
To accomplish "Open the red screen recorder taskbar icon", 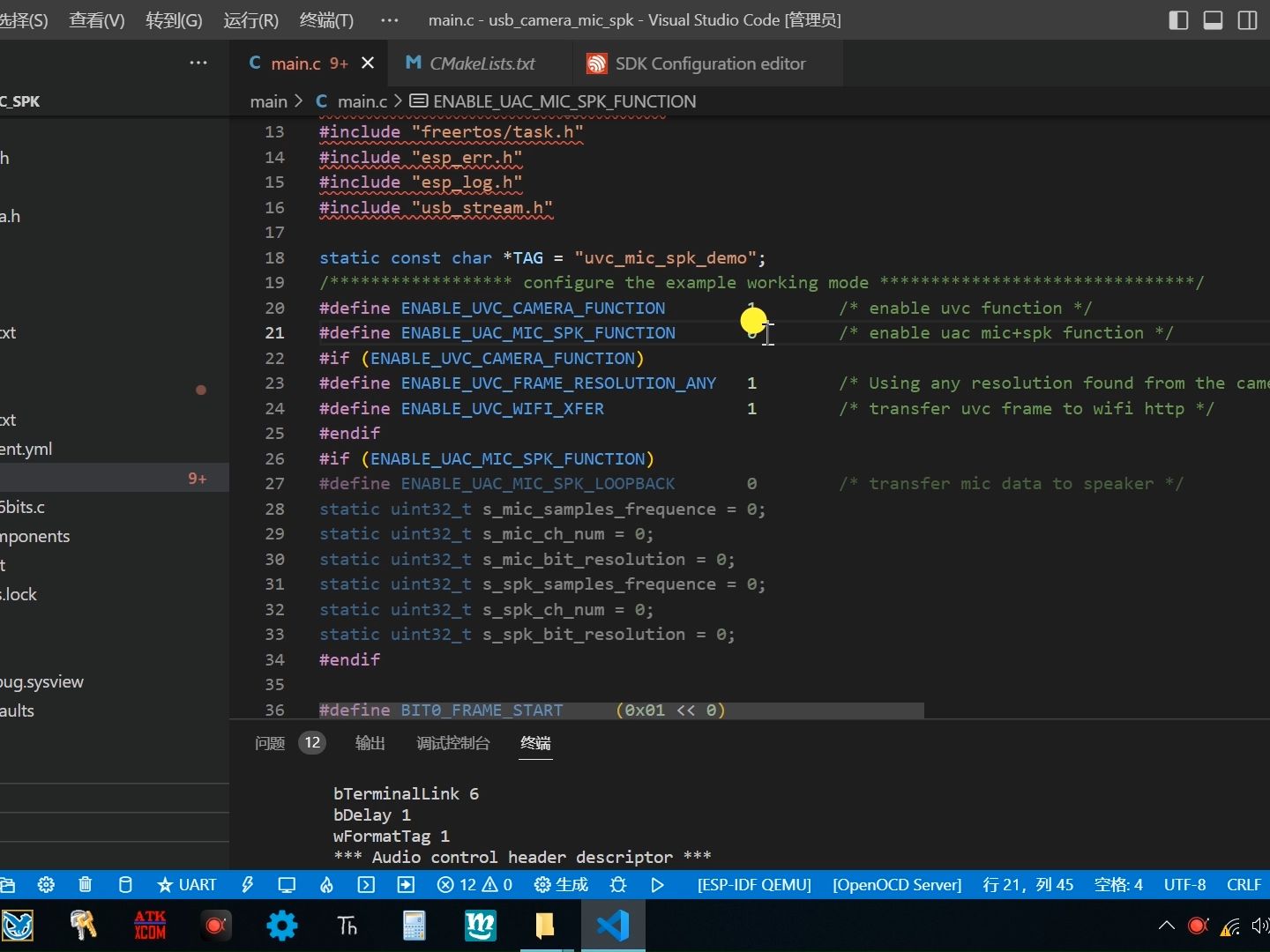I will (215, 926).
